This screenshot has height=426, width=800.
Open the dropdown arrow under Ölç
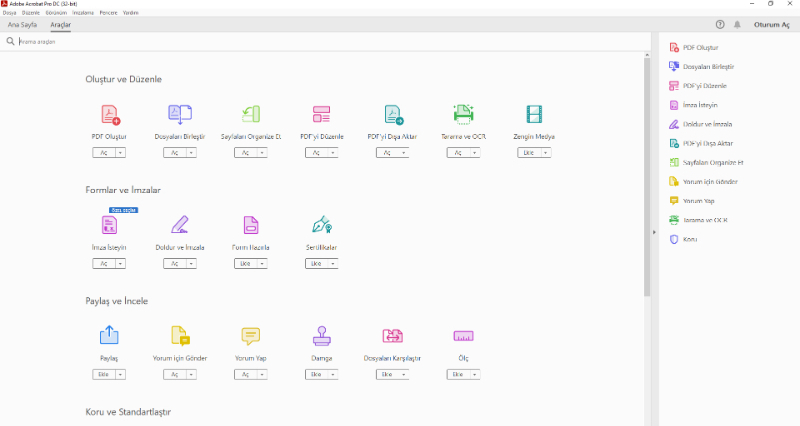pyautogui.click(x=474, y=374)
